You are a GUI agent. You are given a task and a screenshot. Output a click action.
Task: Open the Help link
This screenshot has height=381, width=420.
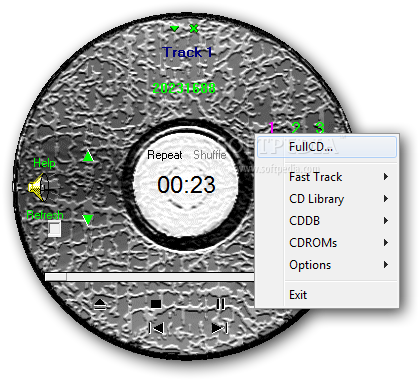coord(44,163)
